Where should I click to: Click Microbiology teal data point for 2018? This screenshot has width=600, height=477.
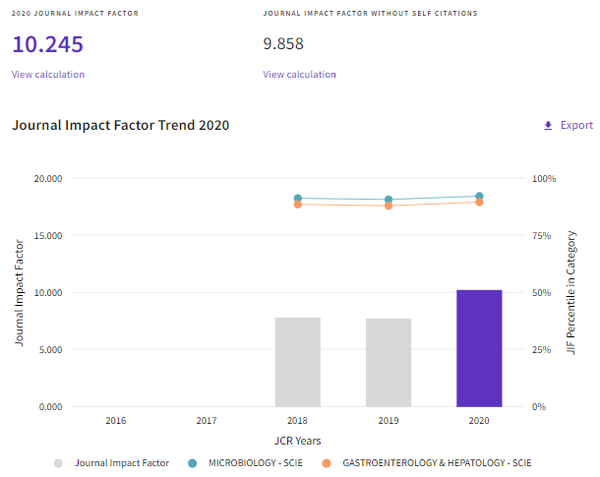298,198
